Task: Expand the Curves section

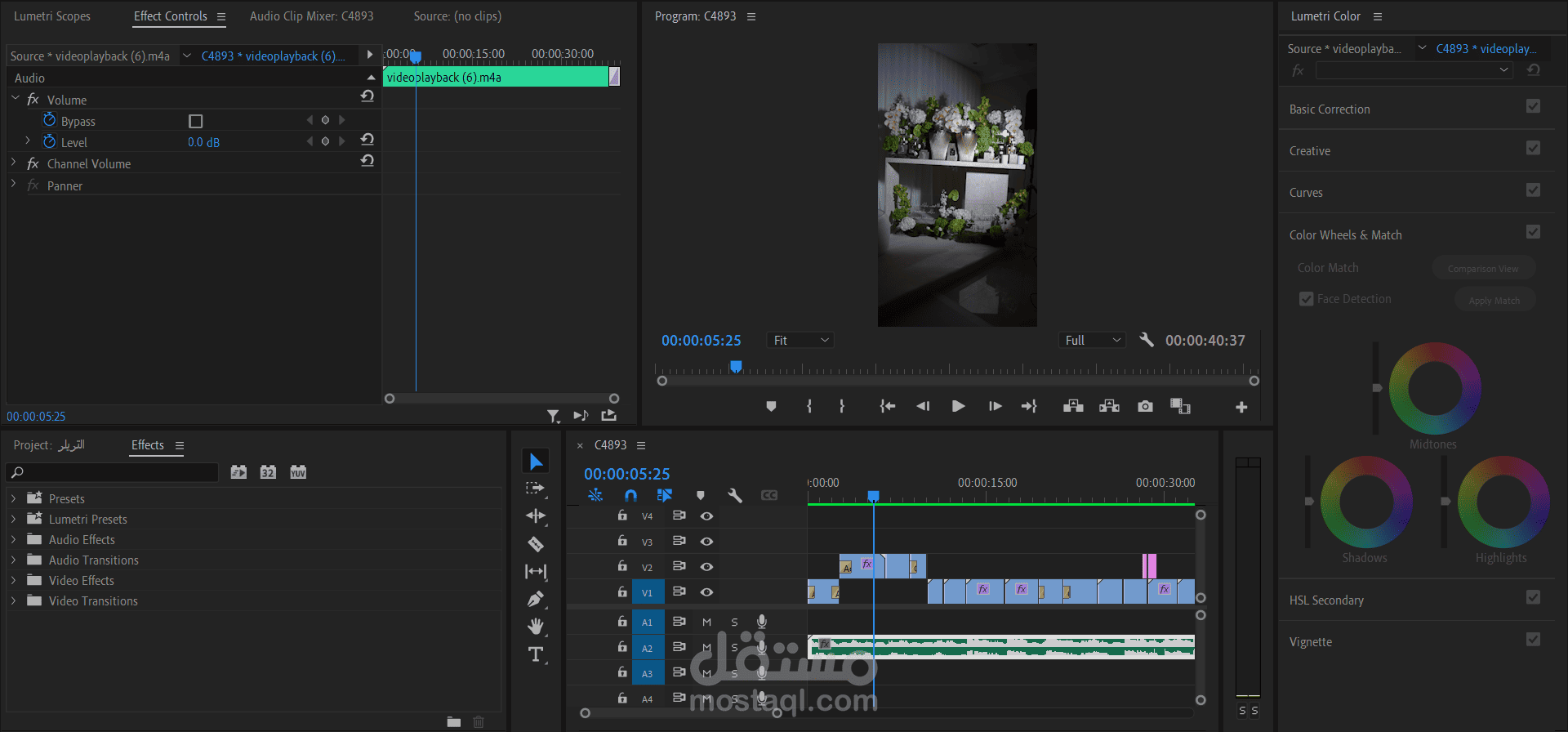Action: (1306, 193)
